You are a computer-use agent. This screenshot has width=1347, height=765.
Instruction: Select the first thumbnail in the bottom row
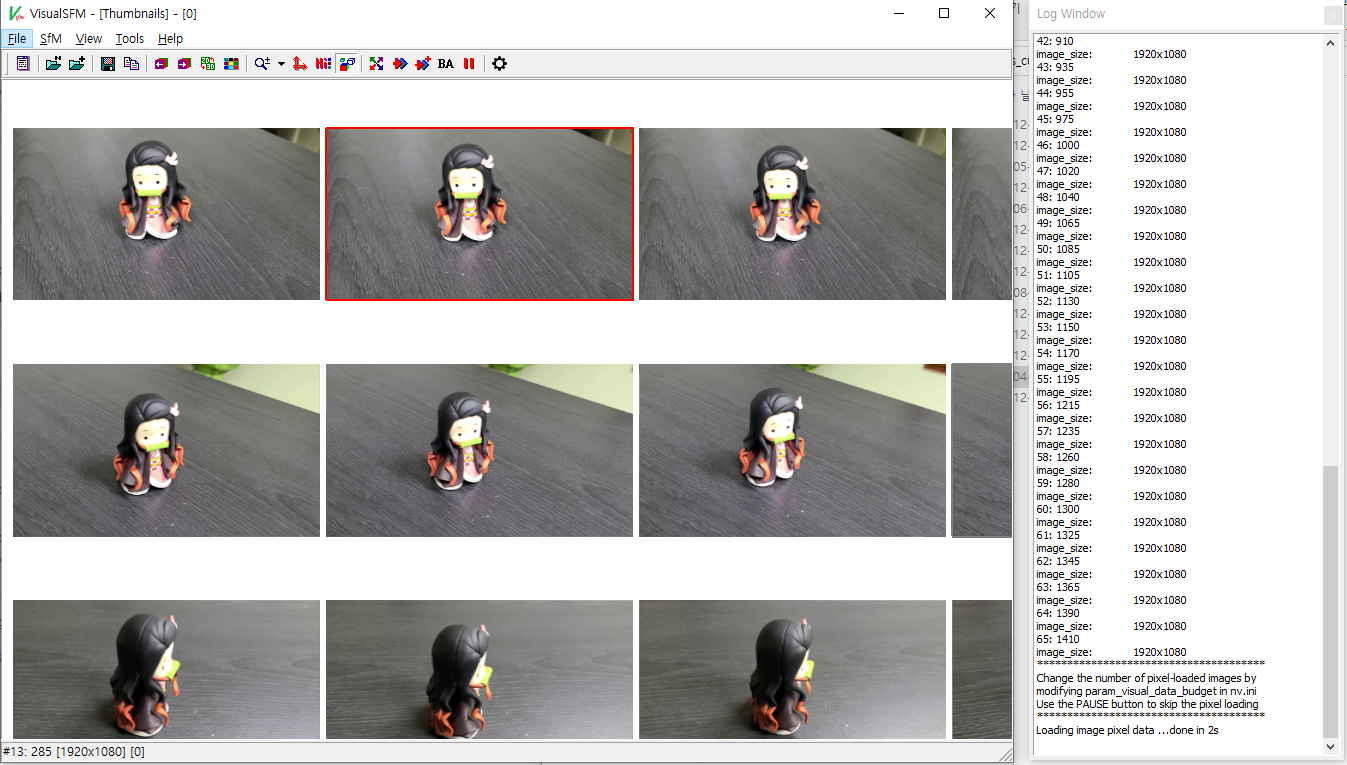pos(166,669)
